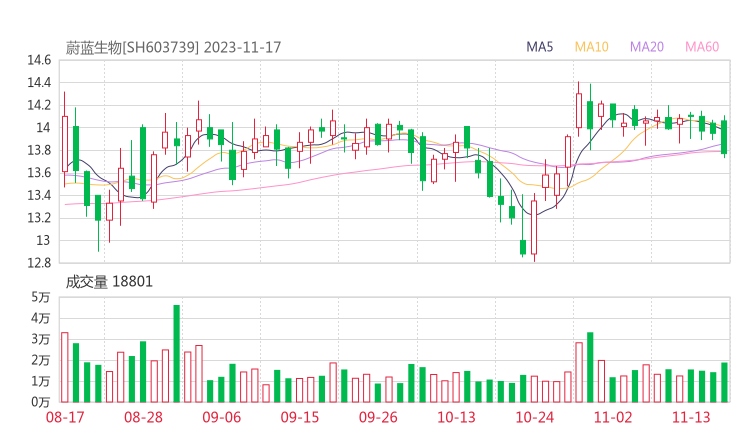The height and width of the screenshot is (440, 740).
Task: Click the 11-02 date axis label
Action: point(613,417)
